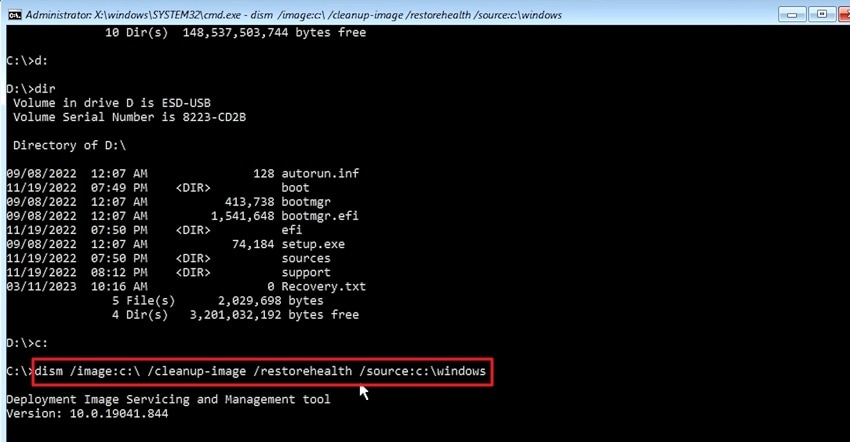
Task: Click the 'sources' directory entry
Action: (306, 258)
